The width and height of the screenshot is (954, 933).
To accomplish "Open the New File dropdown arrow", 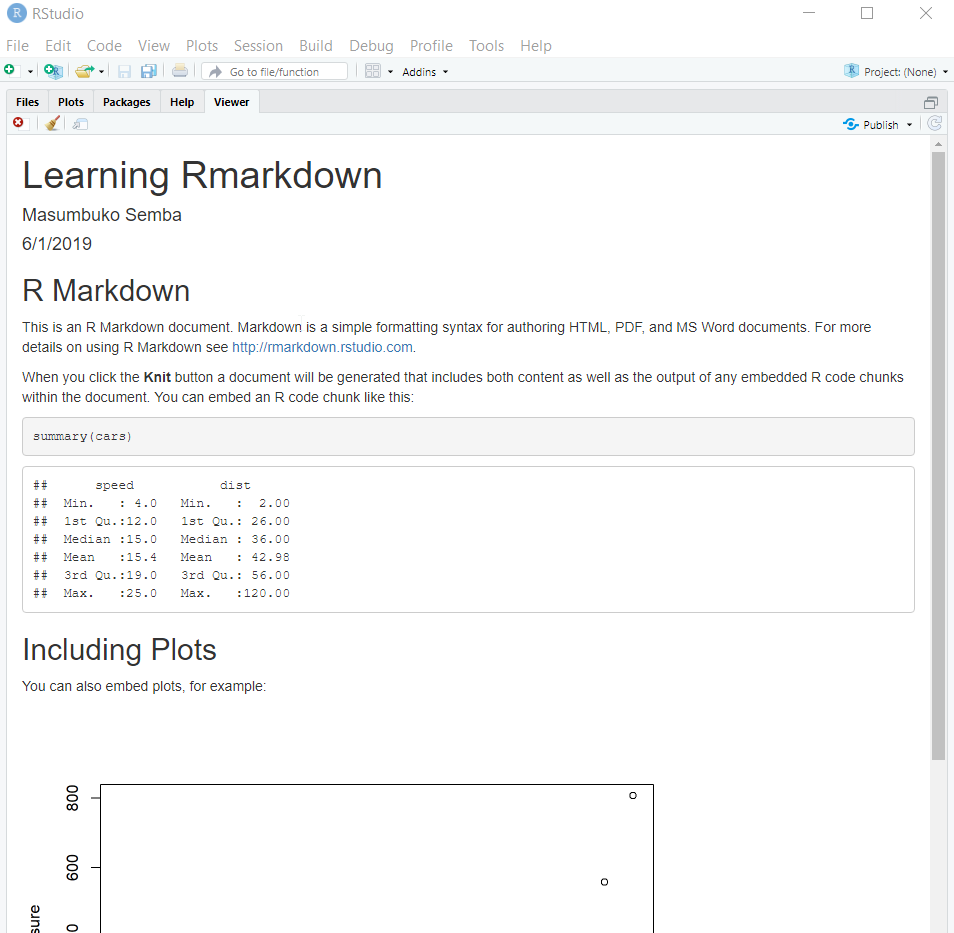I will pyautogui.click(x=30, y=72).
